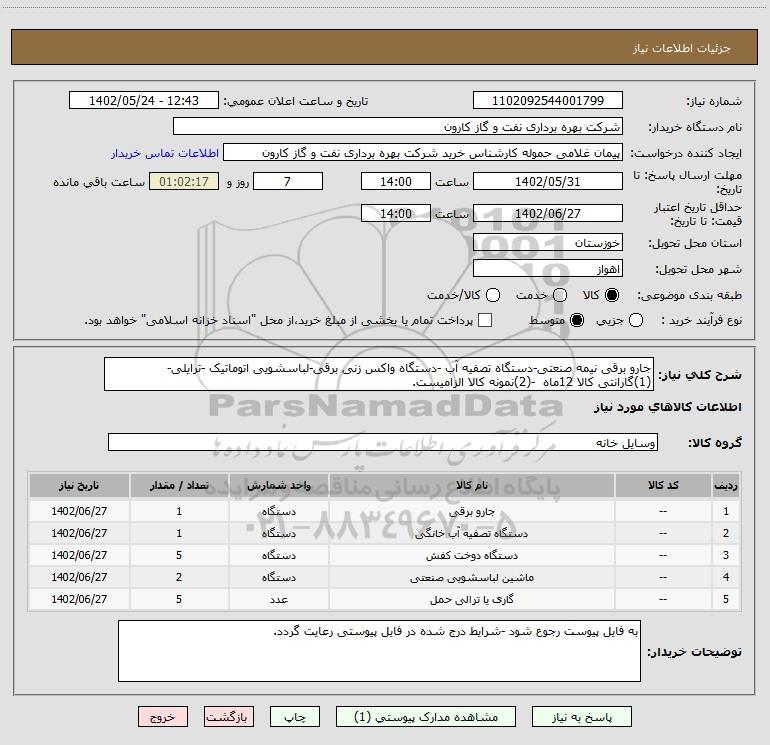Choose the جزیی purchase type radio
770x745 pixels.
click(635, 320)
